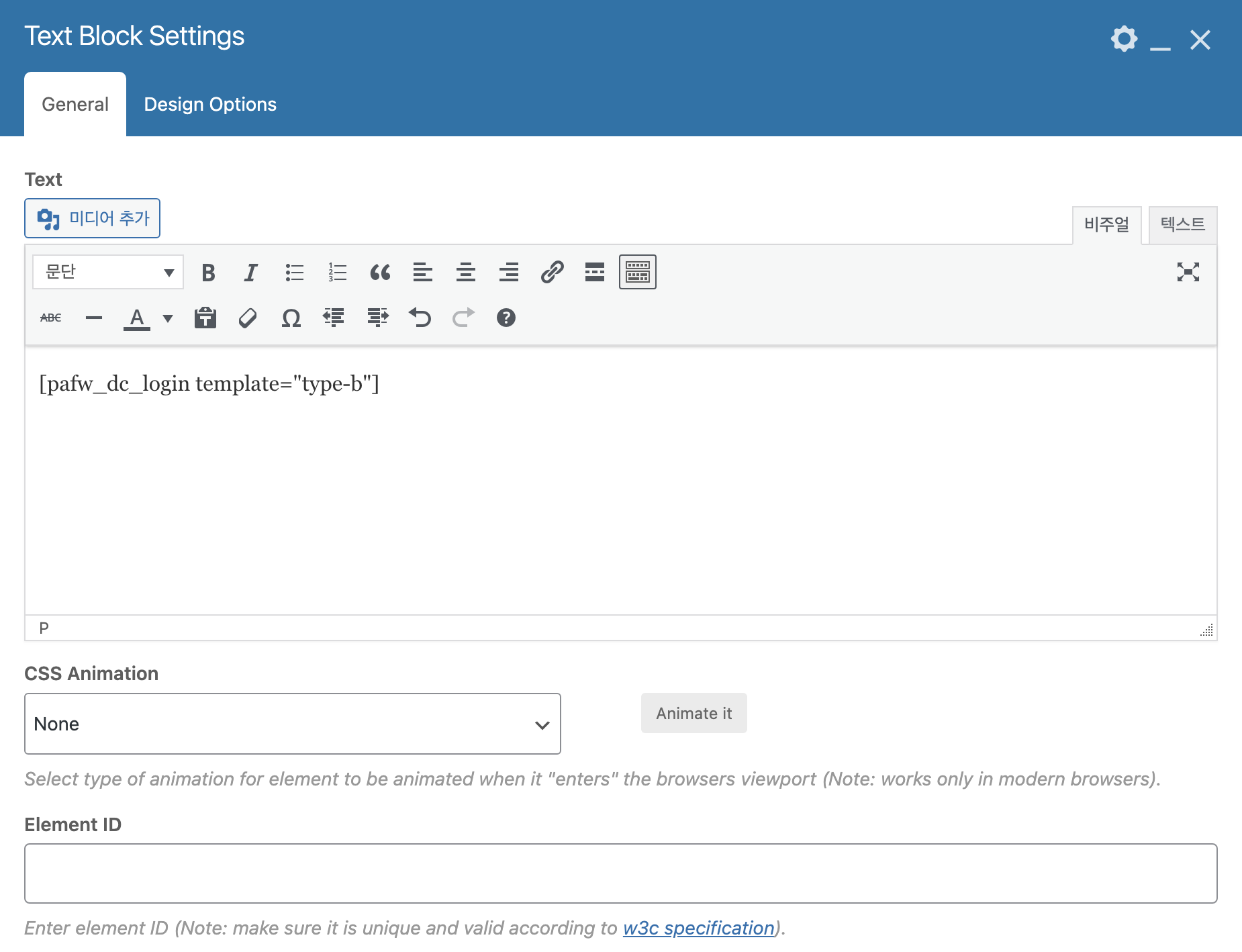Viewport: 1242px width, 952px height.
Task: Click the 미디어 추가 button
Action: (93, 218)
